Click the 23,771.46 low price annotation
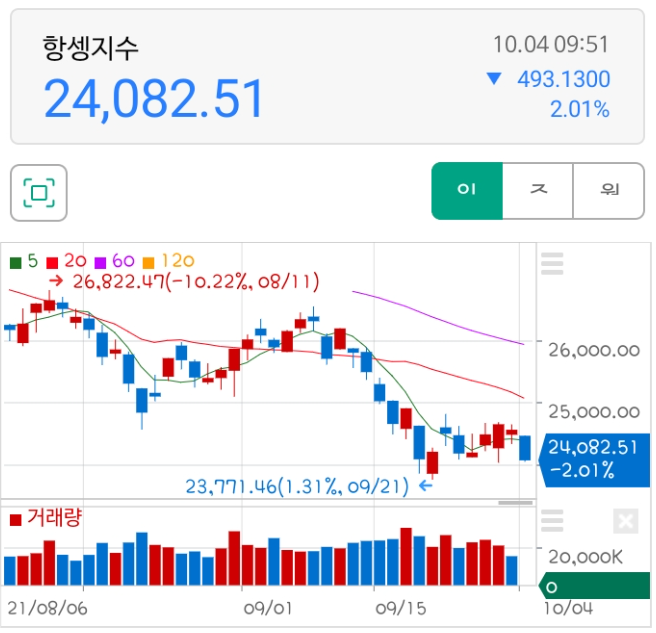Image resolution: width=656 pixels, height=633 pixels. pyautogui.click(x=297, y=487)
